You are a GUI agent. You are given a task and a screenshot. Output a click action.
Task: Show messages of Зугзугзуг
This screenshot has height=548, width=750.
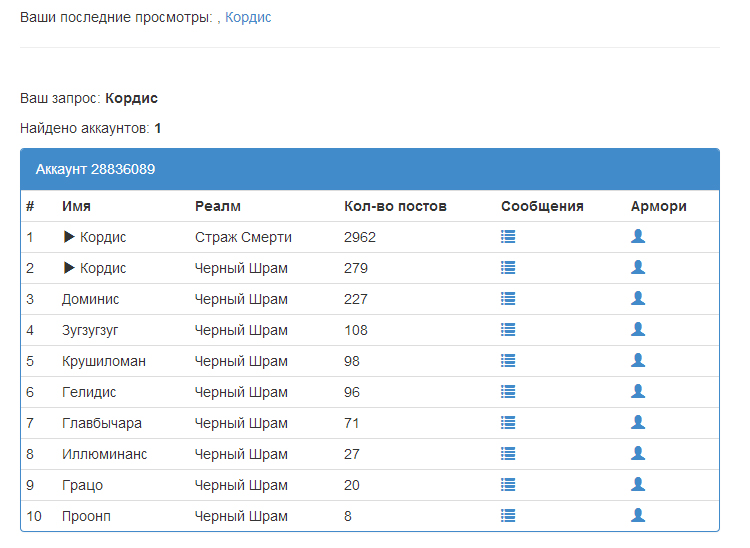point(508,330)
